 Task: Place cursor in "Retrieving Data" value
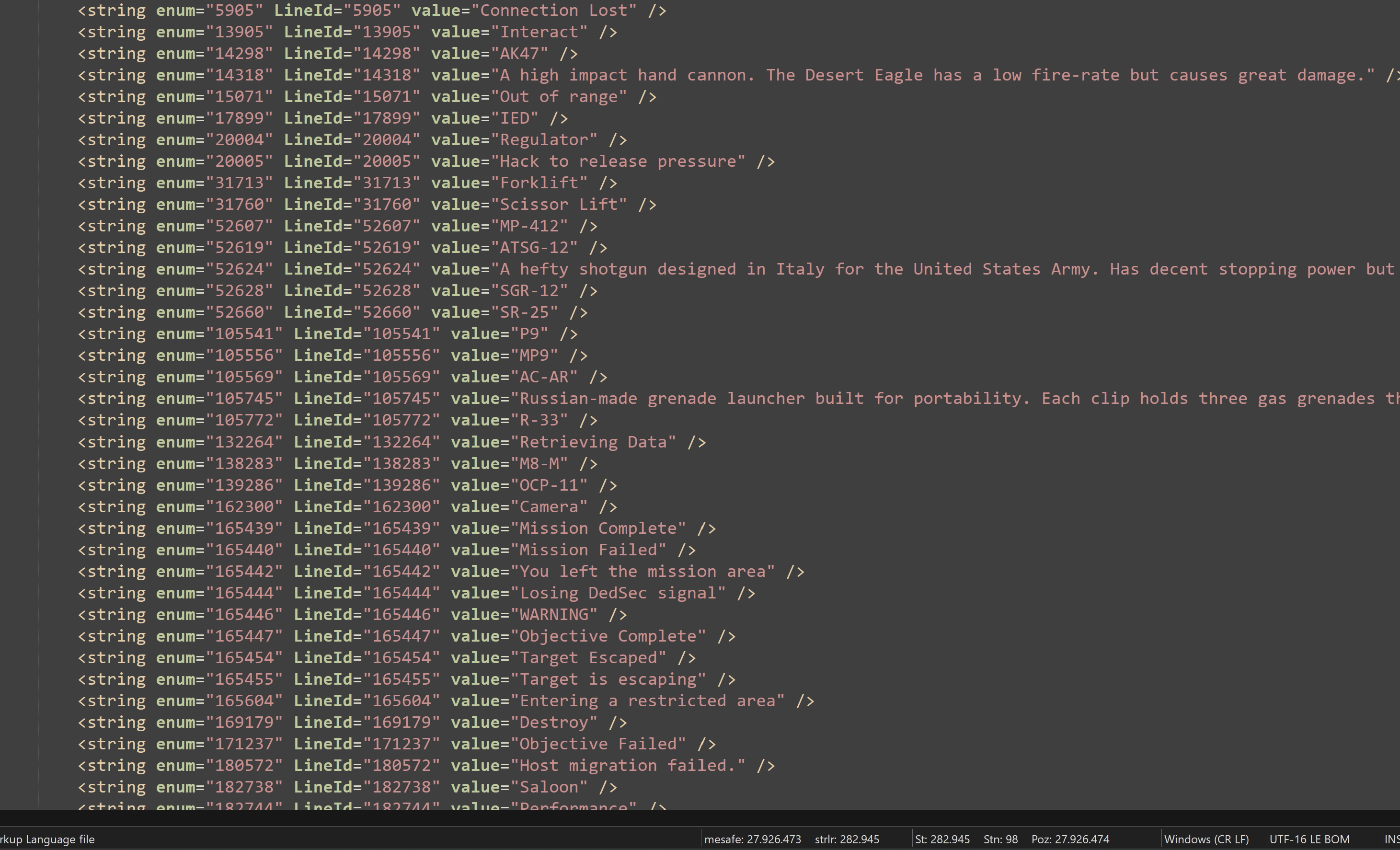point(593,442)
